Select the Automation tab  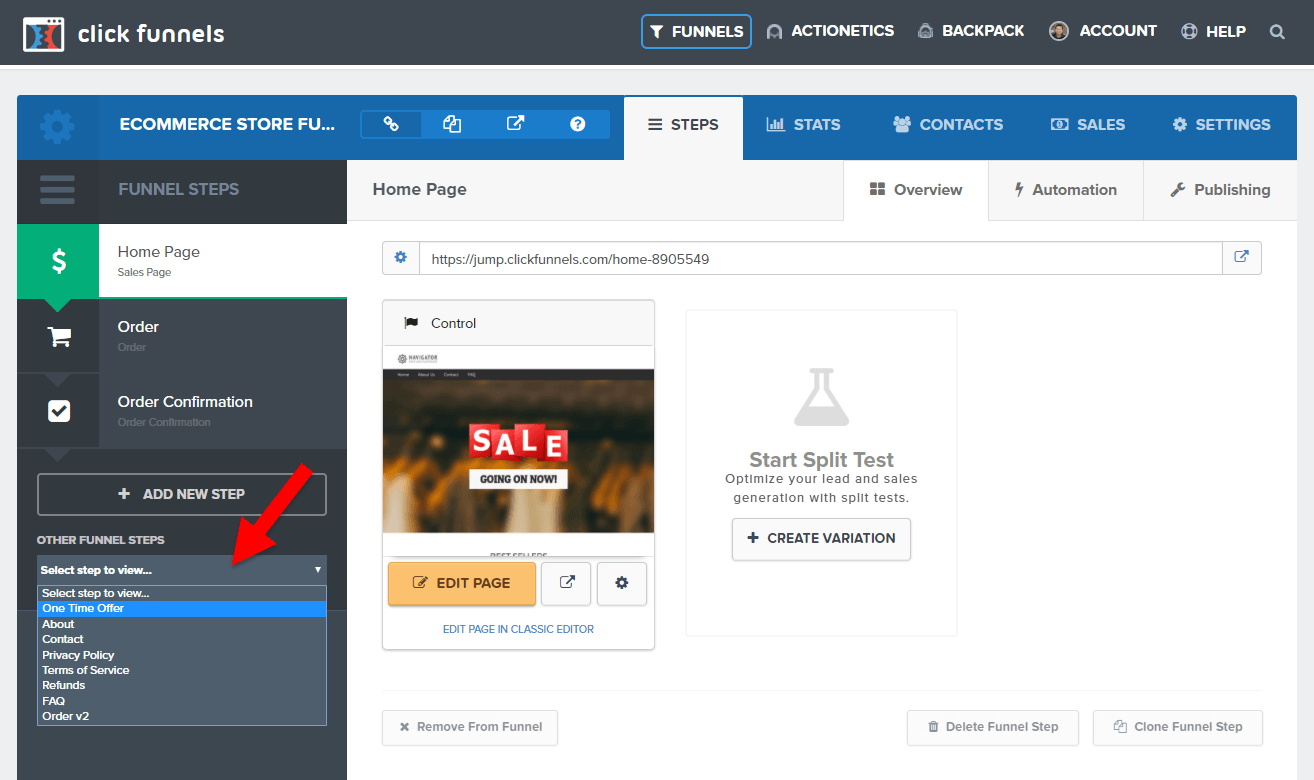click(x=1066, y=190)
